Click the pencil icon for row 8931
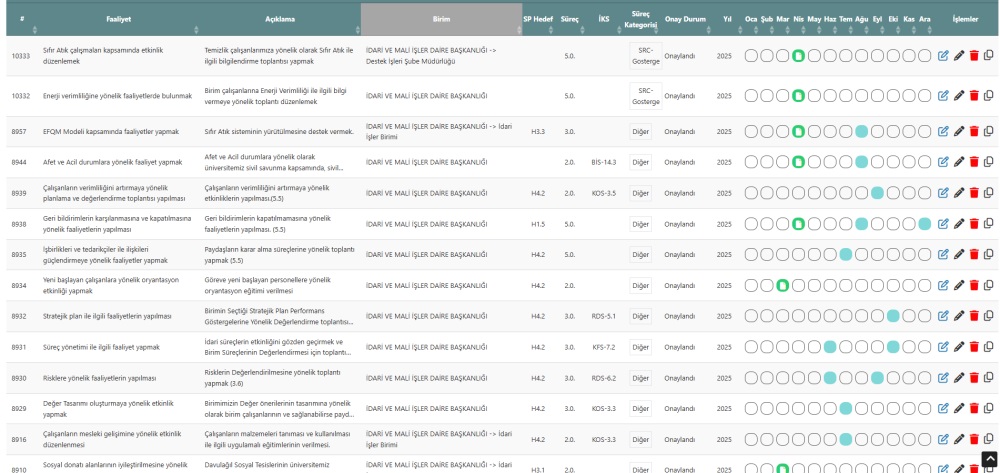 point(958,347)
